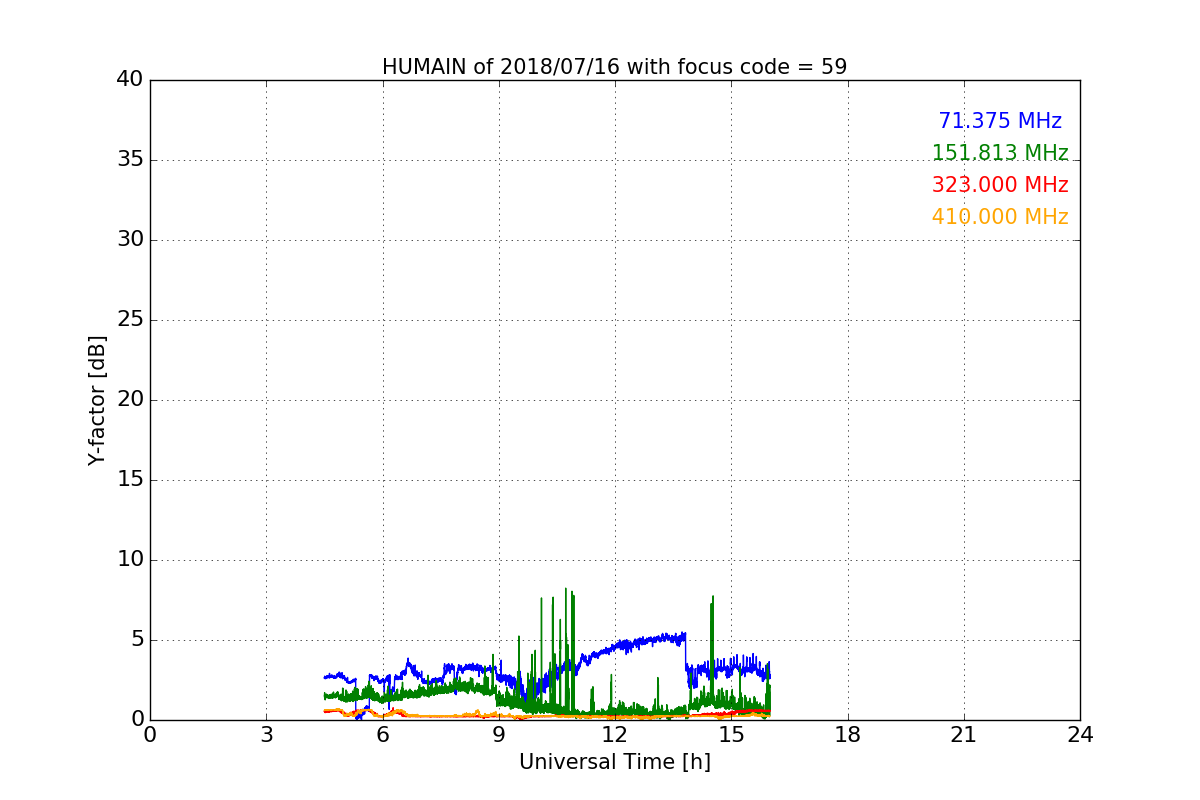The width and height of the screenshot is (1200, 800).
Task: Click the Universal Time [h] axis label
Action: click(x=614, y=762)
